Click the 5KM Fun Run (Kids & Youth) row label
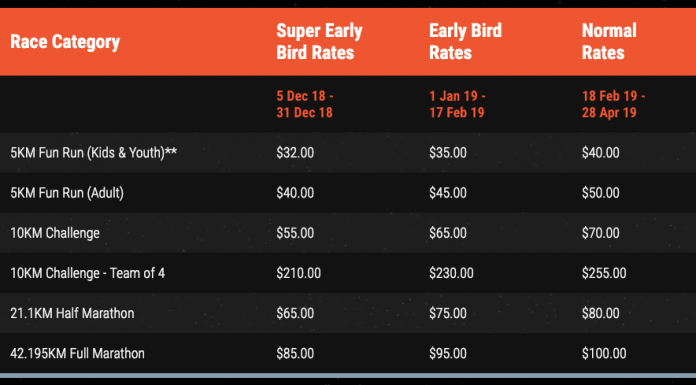The image size is (696, 385). pyautogui.click(x=94, y=153)
